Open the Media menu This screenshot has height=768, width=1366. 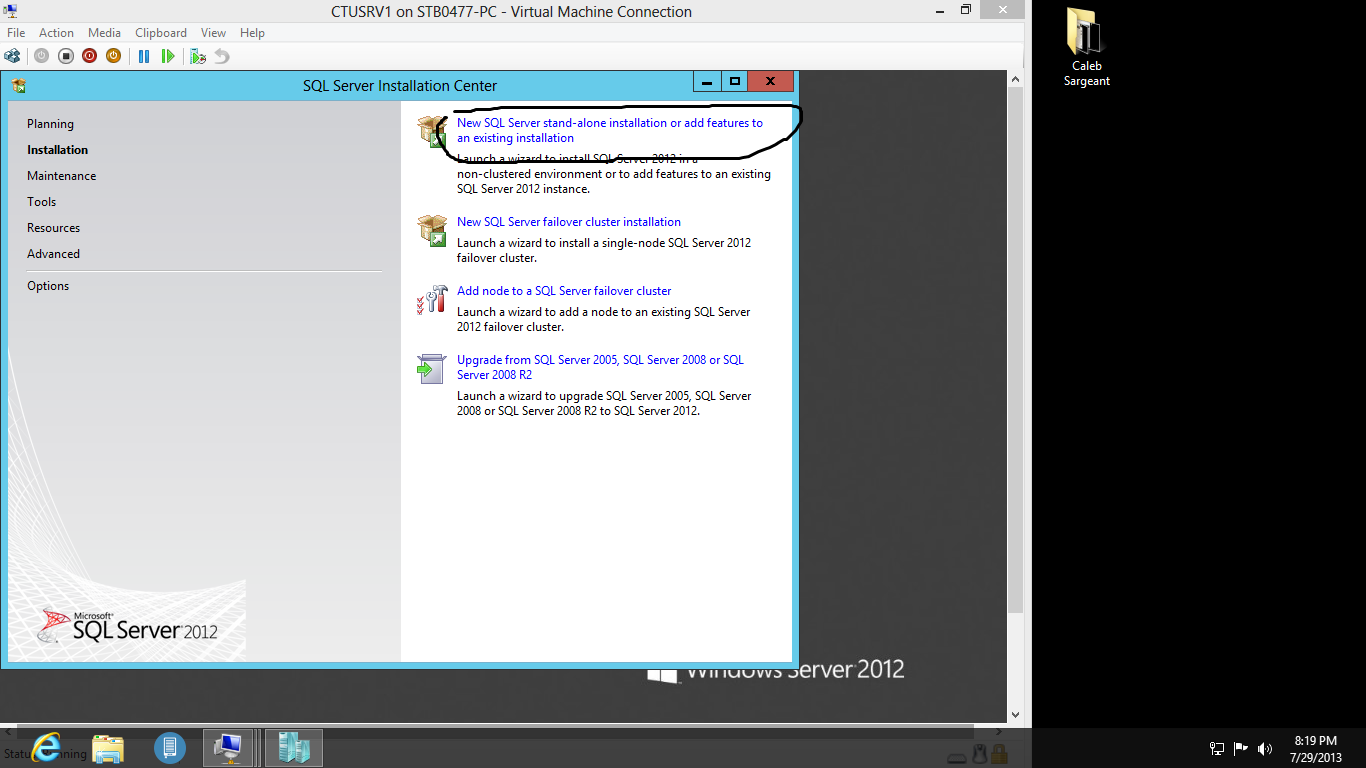tap(104, 33)
